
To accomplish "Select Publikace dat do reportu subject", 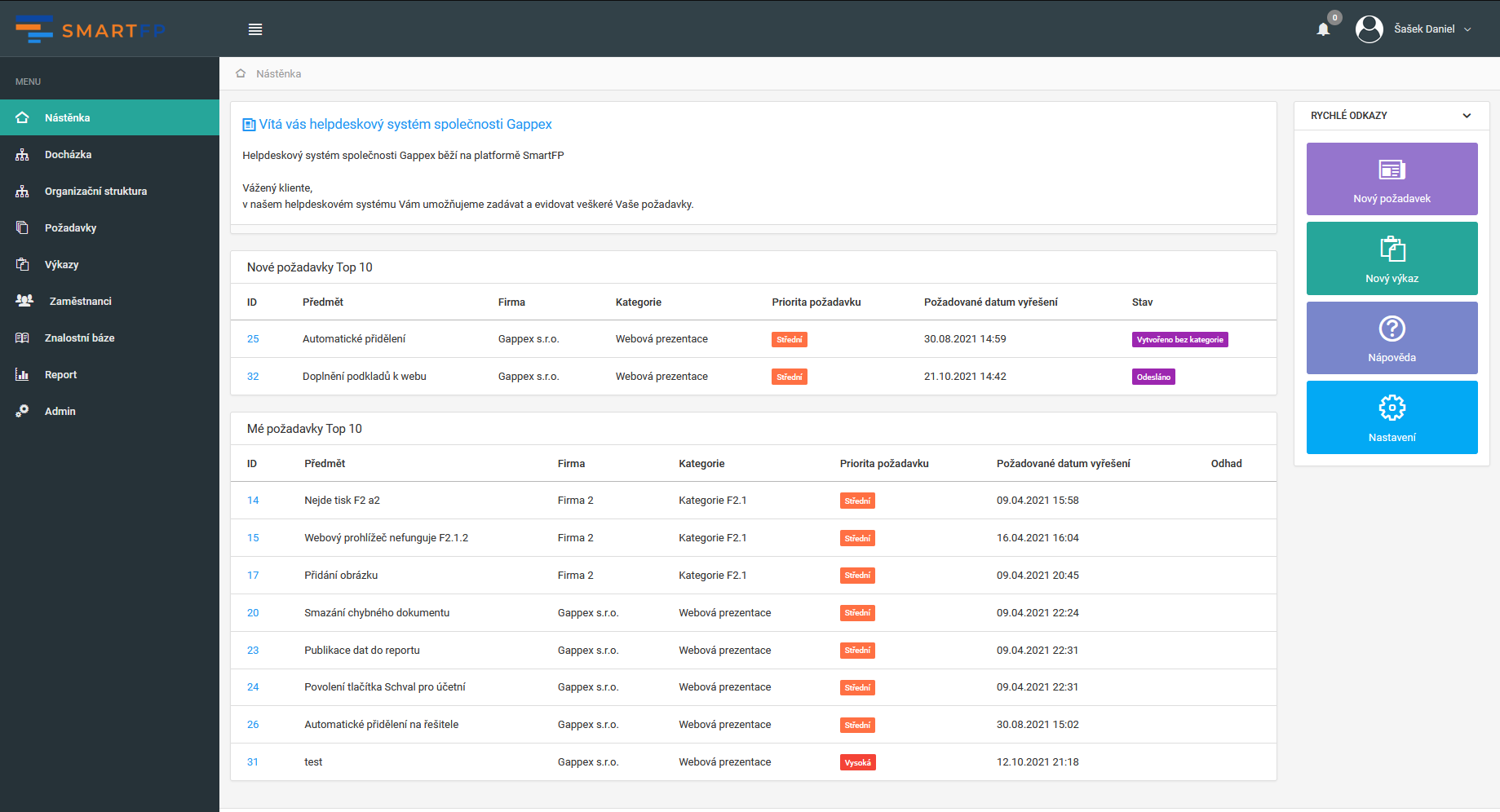I will 362,651.
